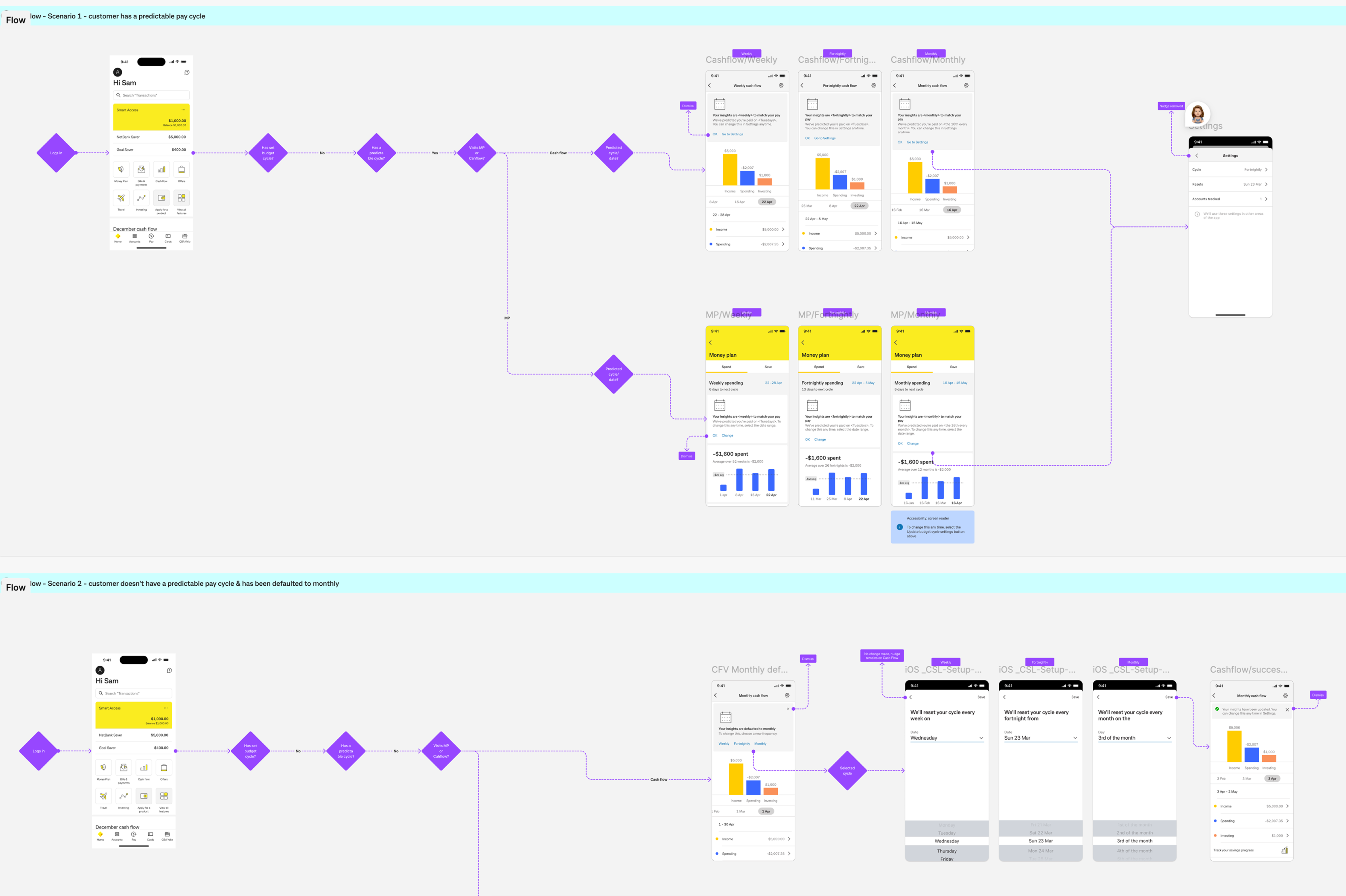Image resolution: width=1346 pixels, height=896 pixels.
Task: Select Thursday in the weekday picker wheel
Action: point(946,851)
